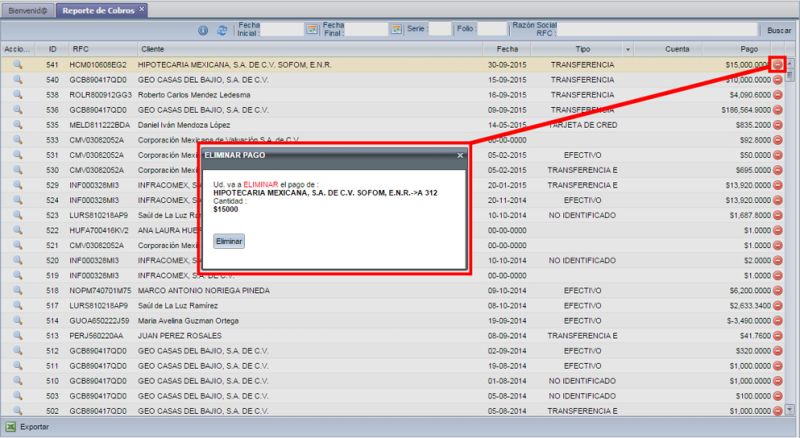Expand the Tipo column dropdown arrow

click(628, 49)
